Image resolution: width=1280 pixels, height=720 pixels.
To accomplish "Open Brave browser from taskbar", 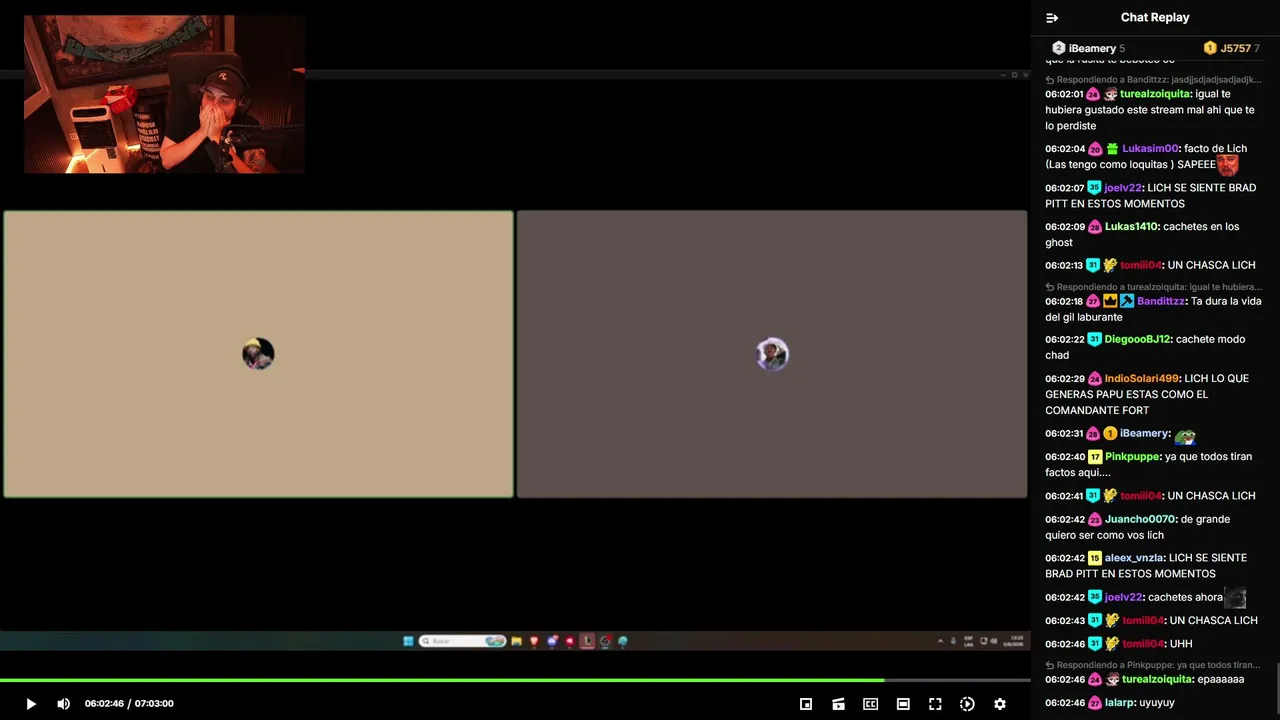I will click(534, 642).
